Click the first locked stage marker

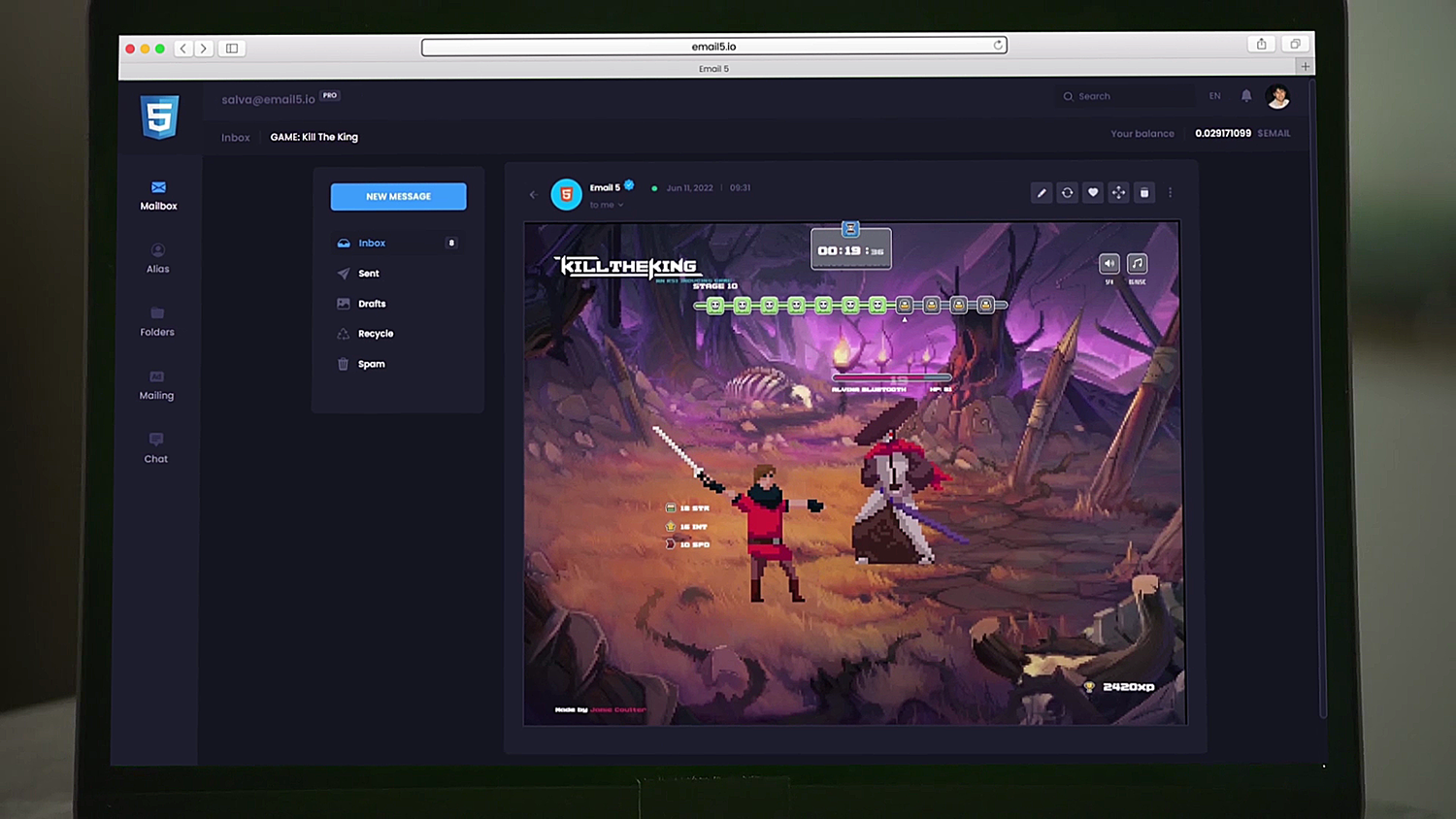click(x=905, y=306)
